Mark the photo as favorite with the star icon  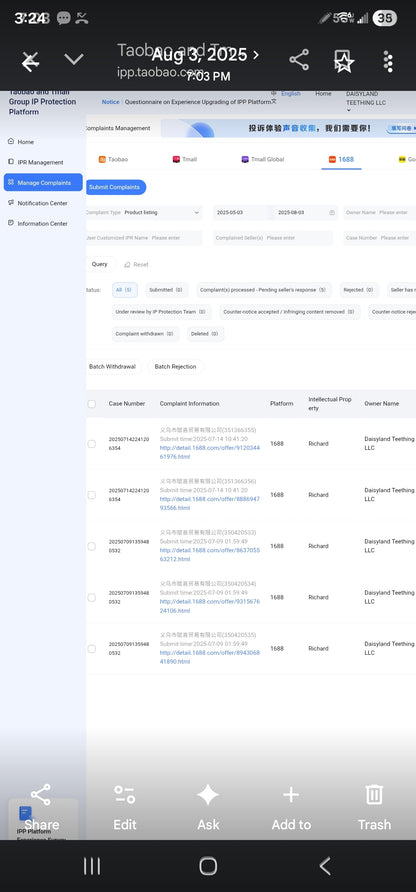(x=344, y=60)
